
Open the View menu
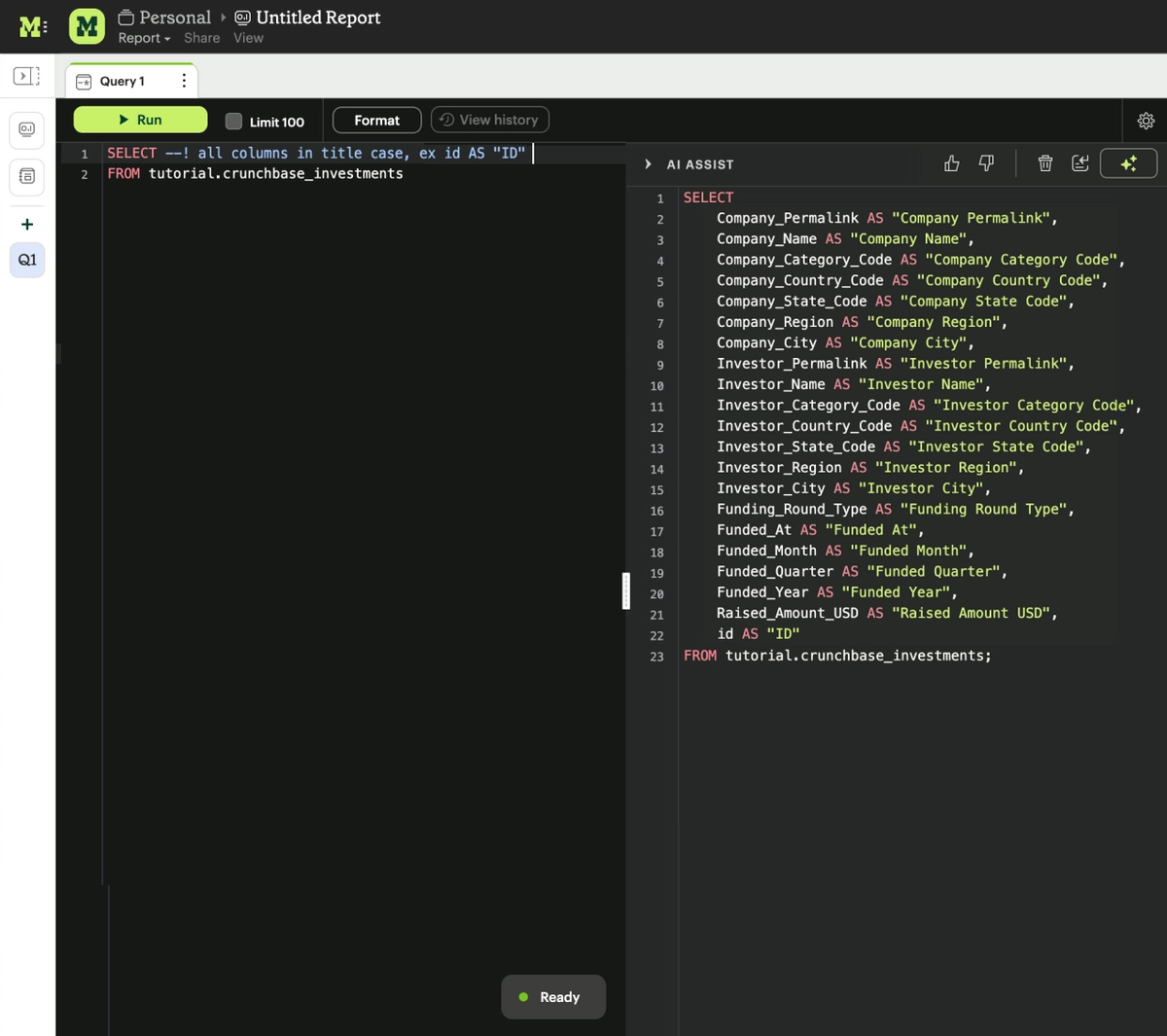point(248,38)
